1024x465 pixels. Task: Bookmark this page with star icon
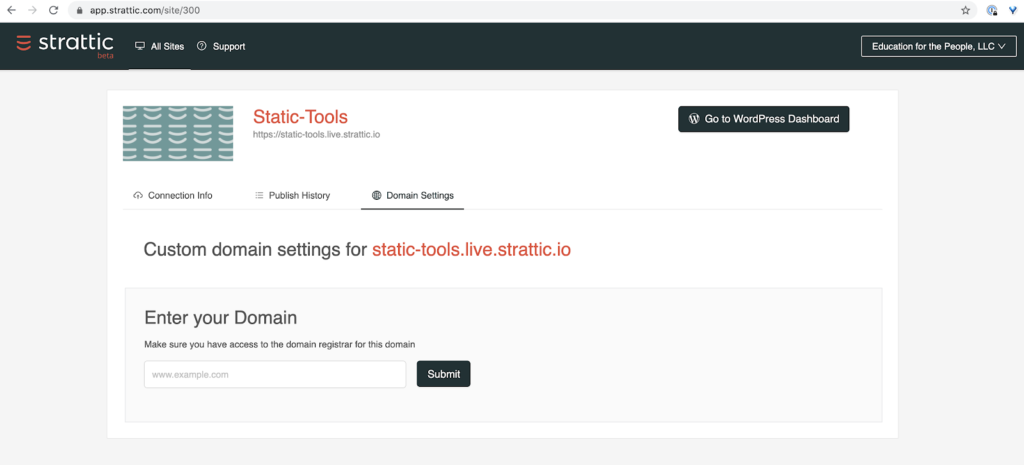click(965, 10)
